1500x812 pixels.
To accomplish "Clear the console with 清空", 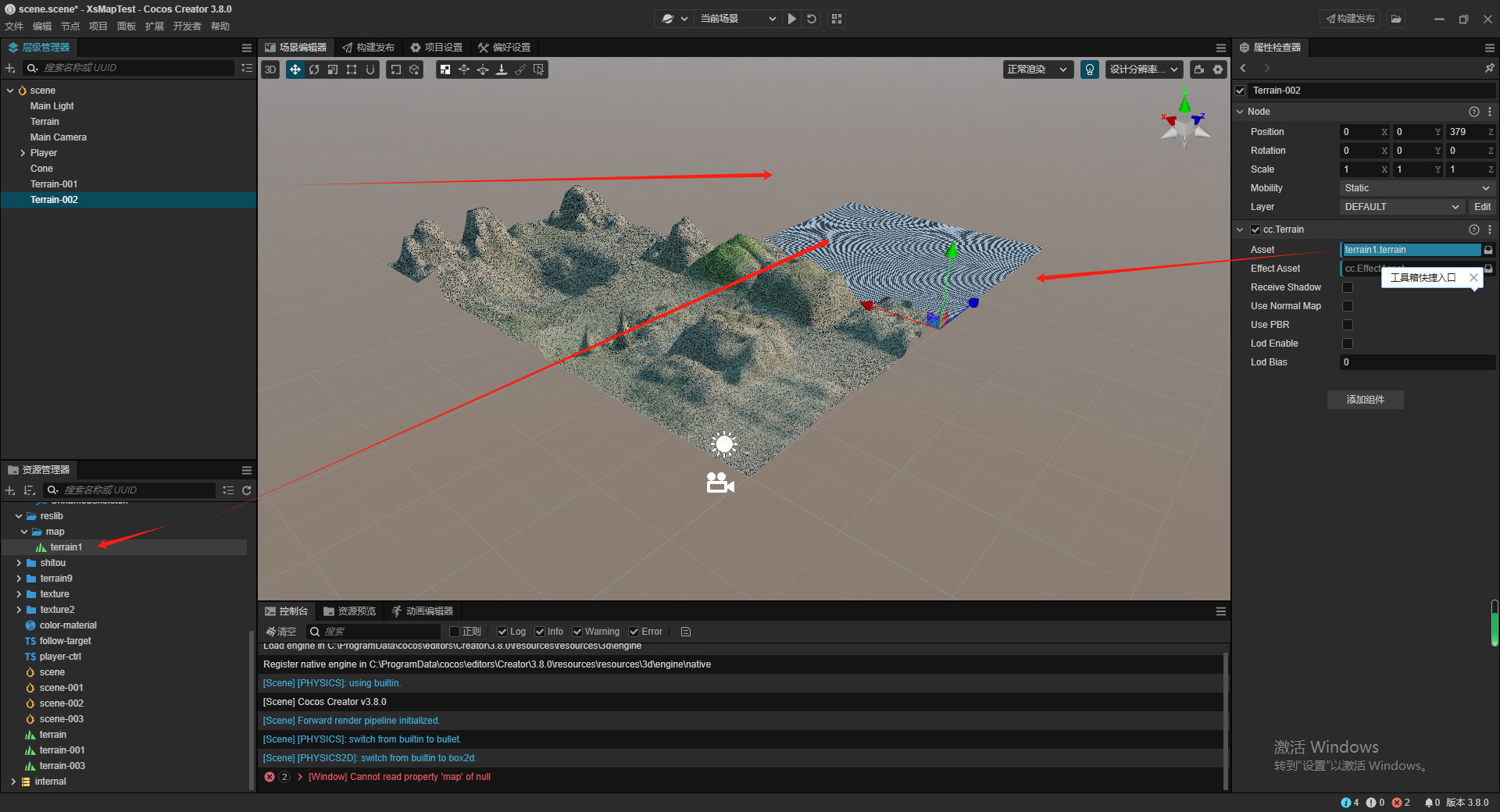I will pos(281,632).
